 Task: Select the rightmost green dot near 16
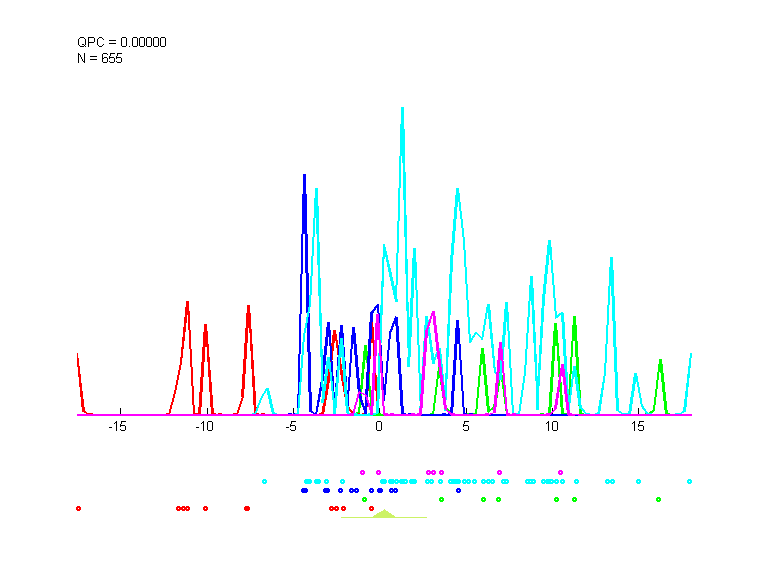[658, 499]
